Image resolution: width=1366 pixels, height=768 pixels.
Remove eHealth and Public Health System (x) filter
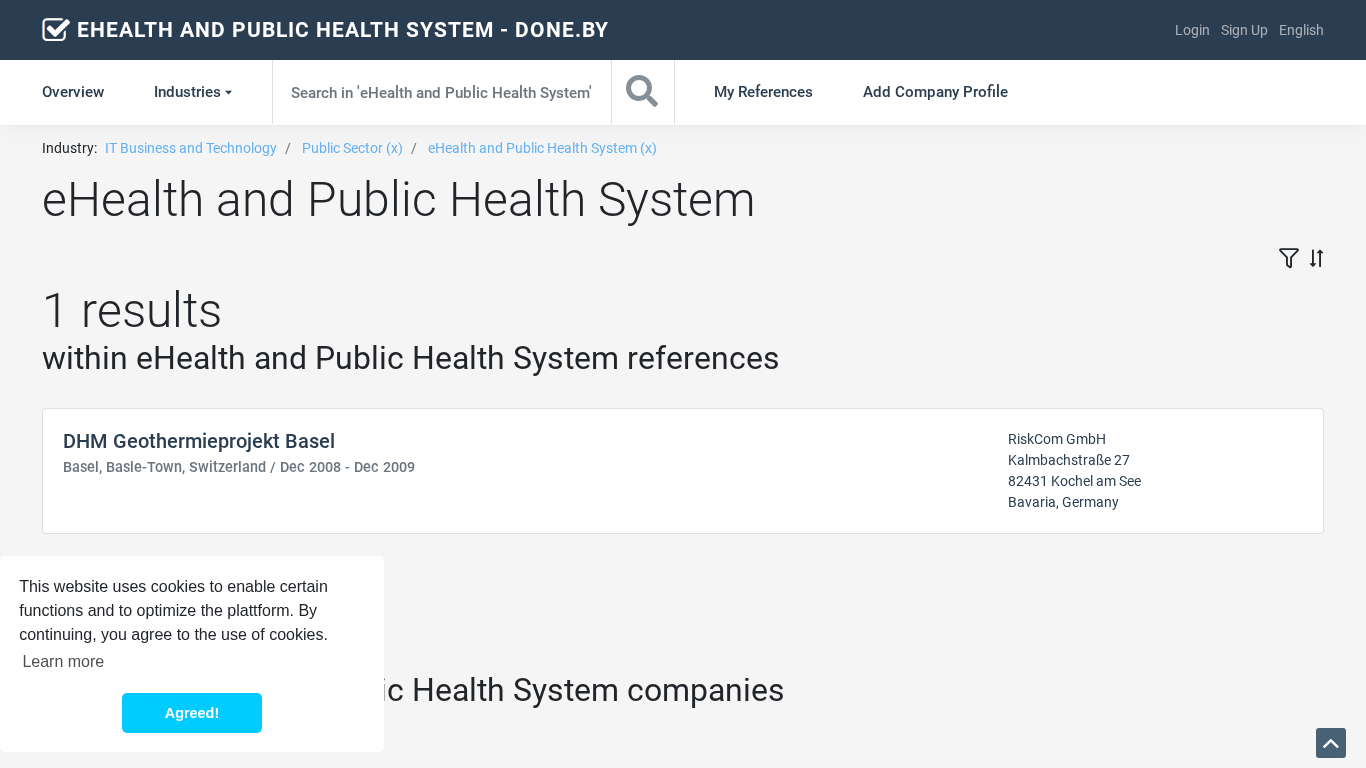tap(542, 148)
